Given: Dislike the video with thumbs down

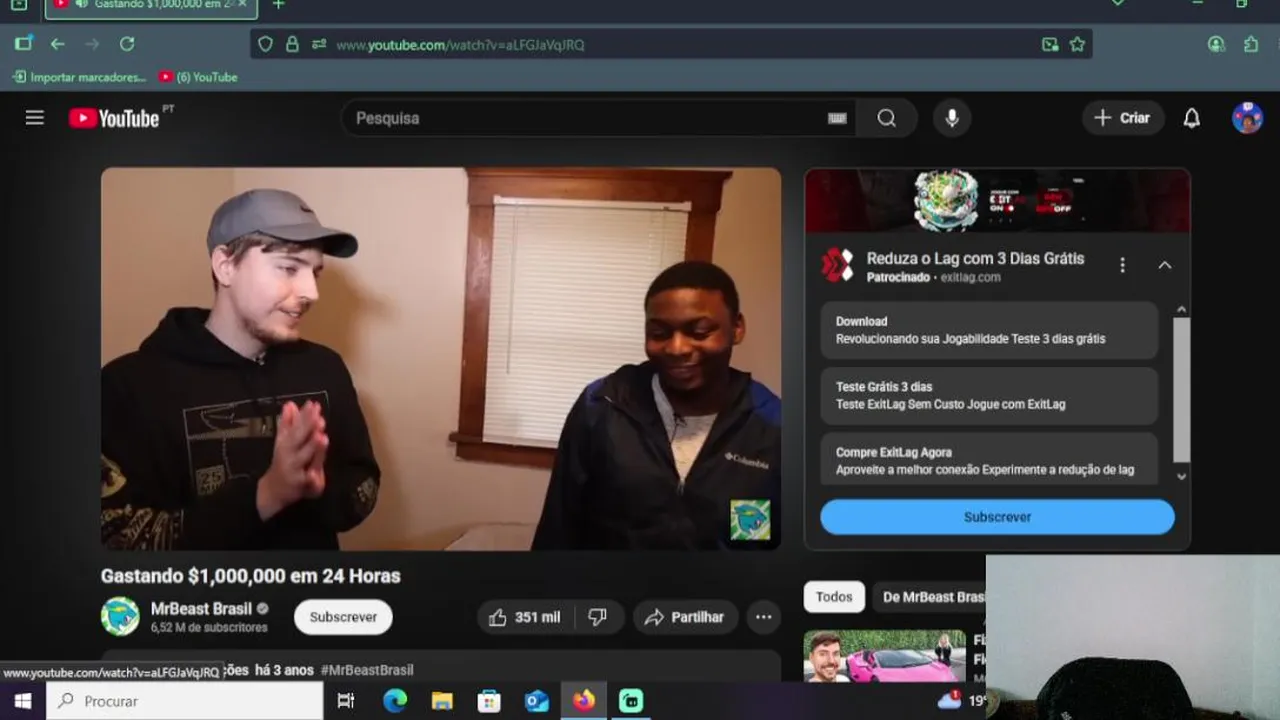Looking at the screenshot, I should [x=598, y=617].
